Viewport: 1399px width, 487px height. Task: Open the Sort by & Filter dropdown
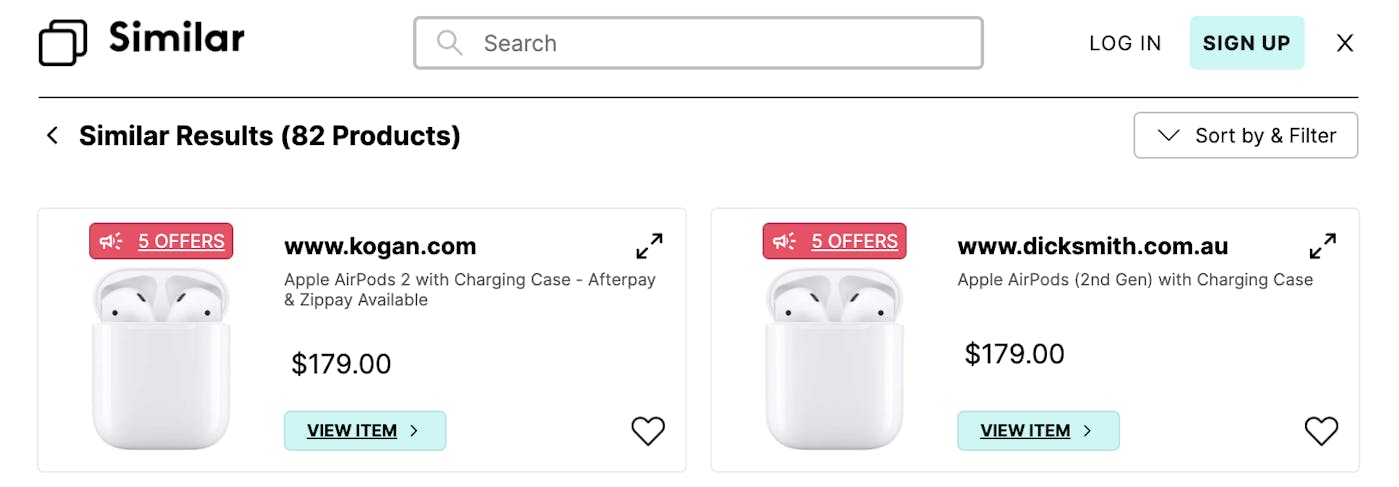(x=1245, y=135)
